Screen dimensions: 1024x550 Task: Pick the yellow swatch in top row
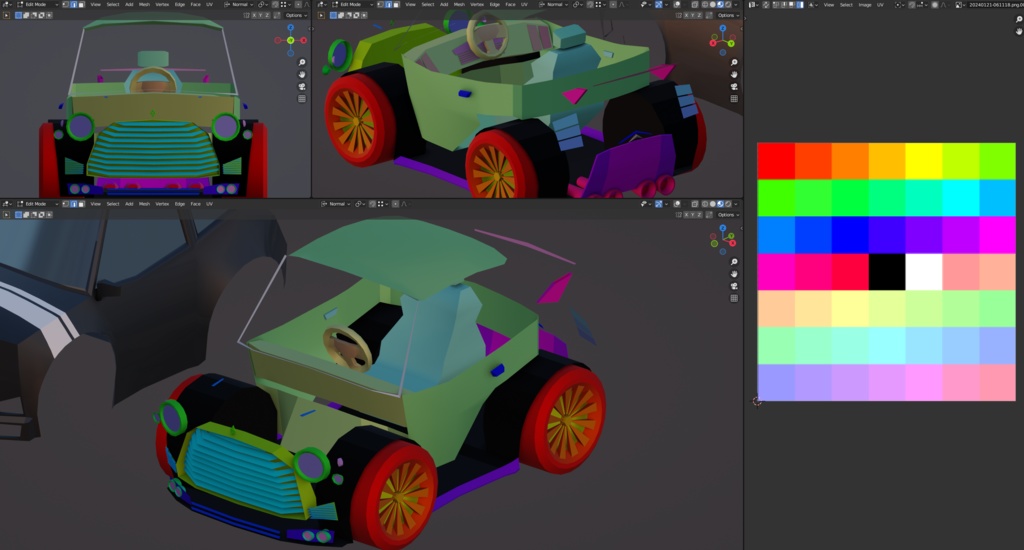coord(923,161)
